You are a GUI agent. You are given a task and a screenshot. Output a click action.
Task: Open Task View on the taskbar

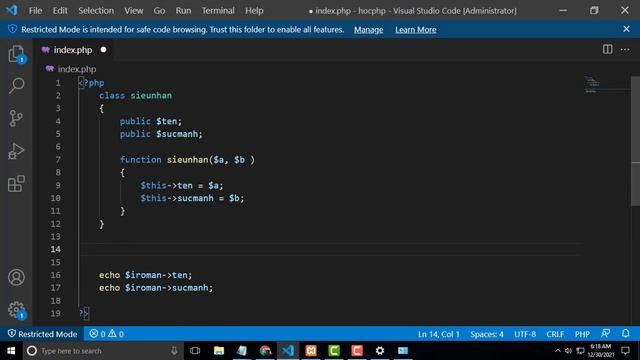coord(195,351)
